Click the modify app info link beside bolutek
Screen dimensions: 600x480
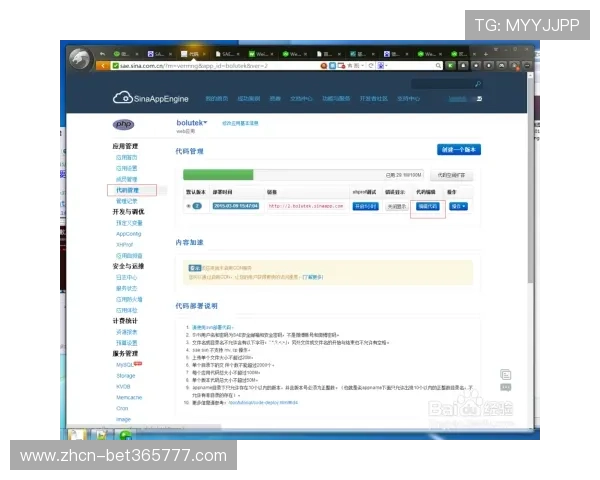pos(240,123)
